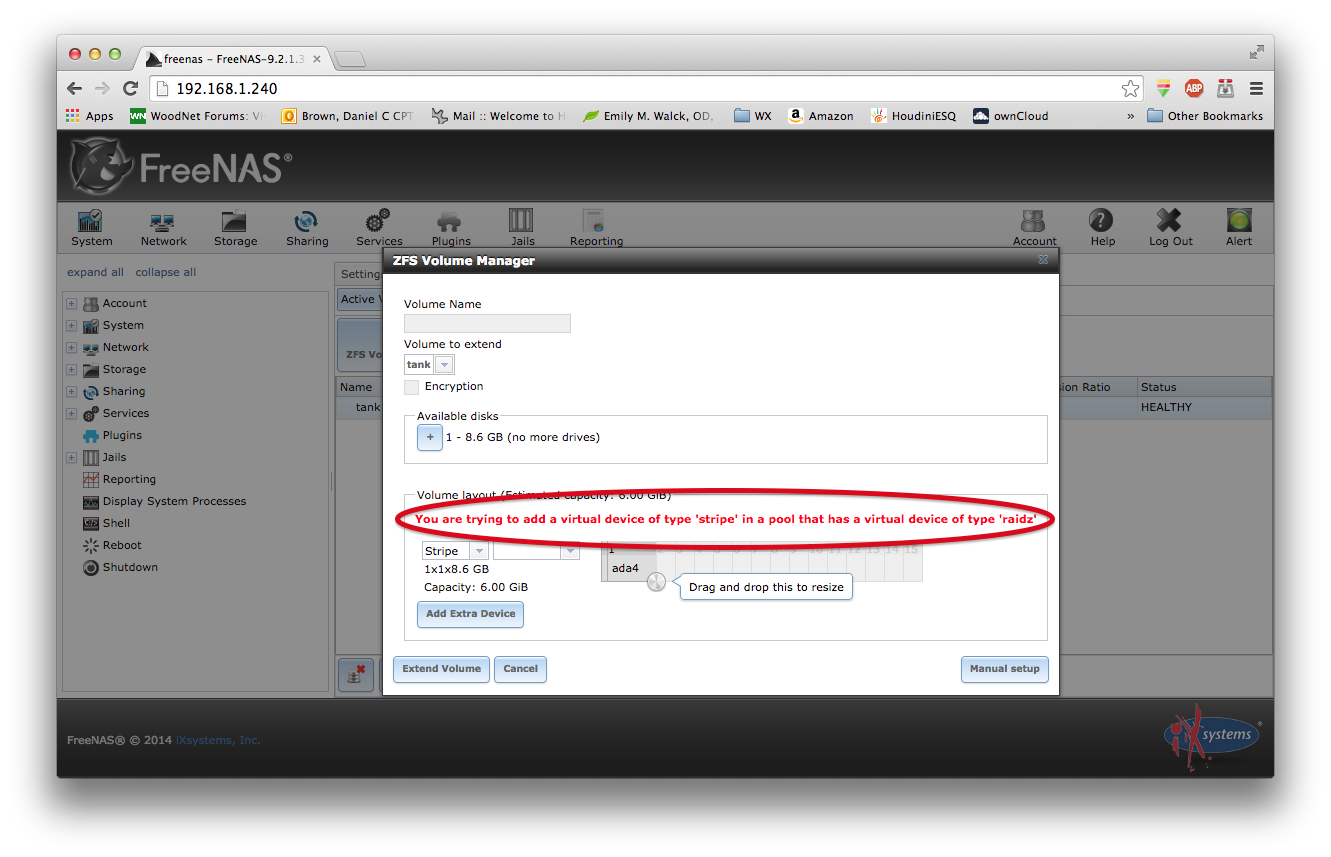The image size is (1331, 857).
Task: Expand the Storage tree node
Action: [x=71, y=369]
